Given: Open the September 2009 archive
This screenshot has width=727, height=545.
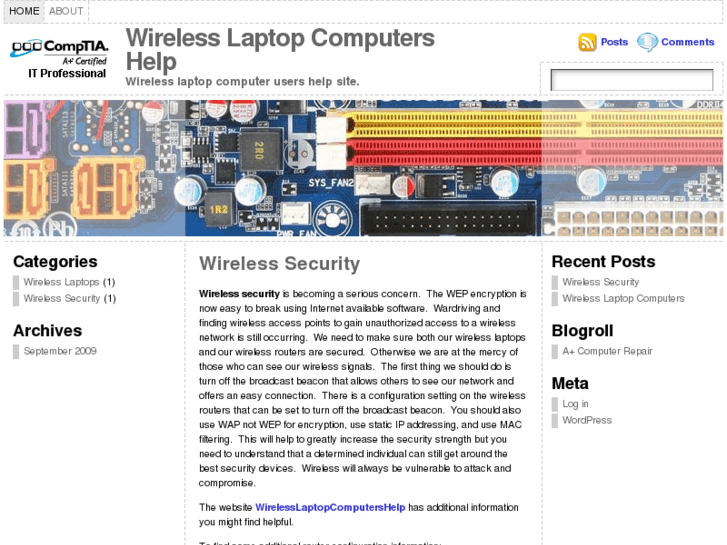Looking at the screenshot, I should coord(60,351).
